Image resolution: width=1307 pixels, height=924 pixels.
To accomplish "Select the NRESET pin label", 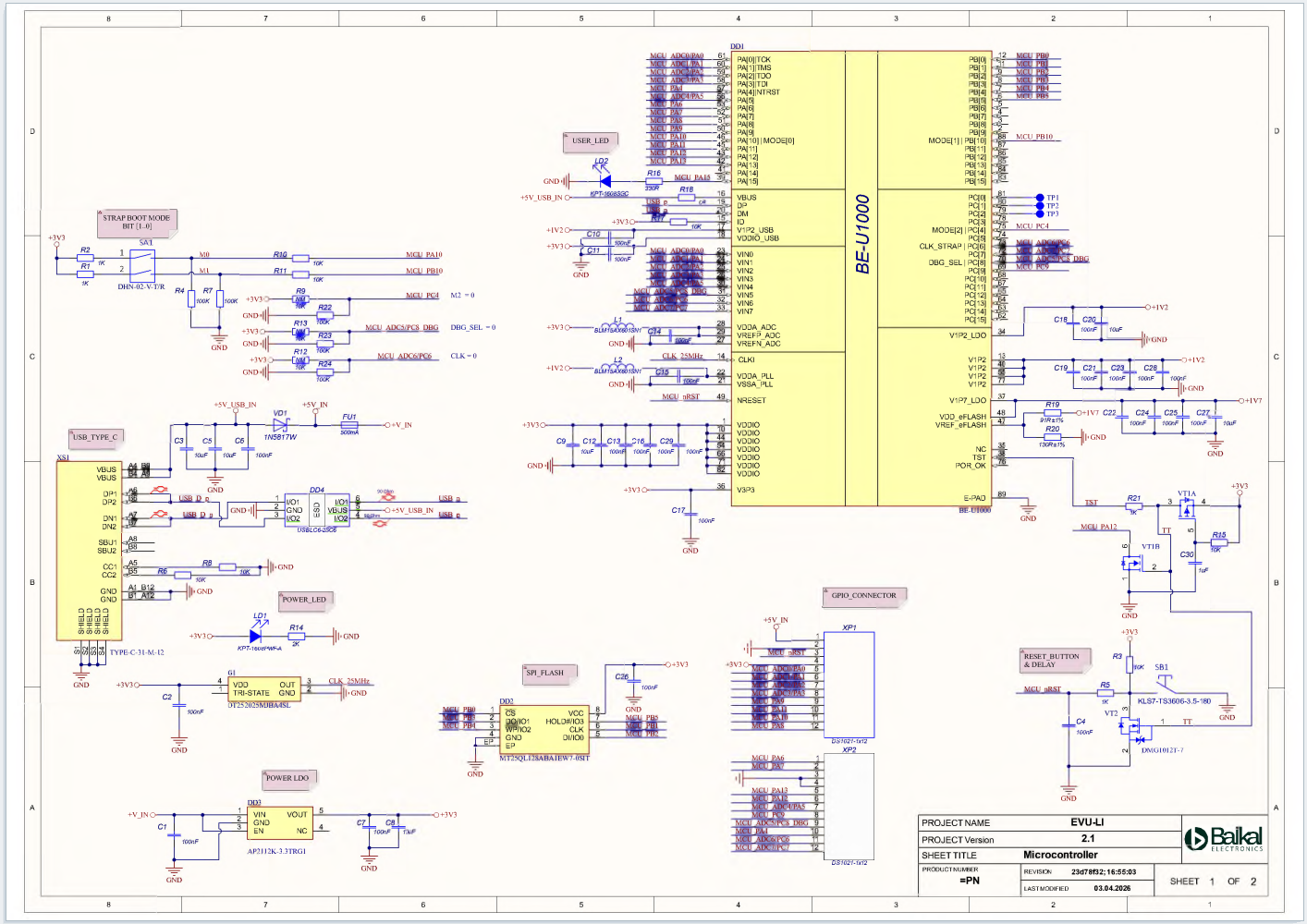I will [751, 401].
